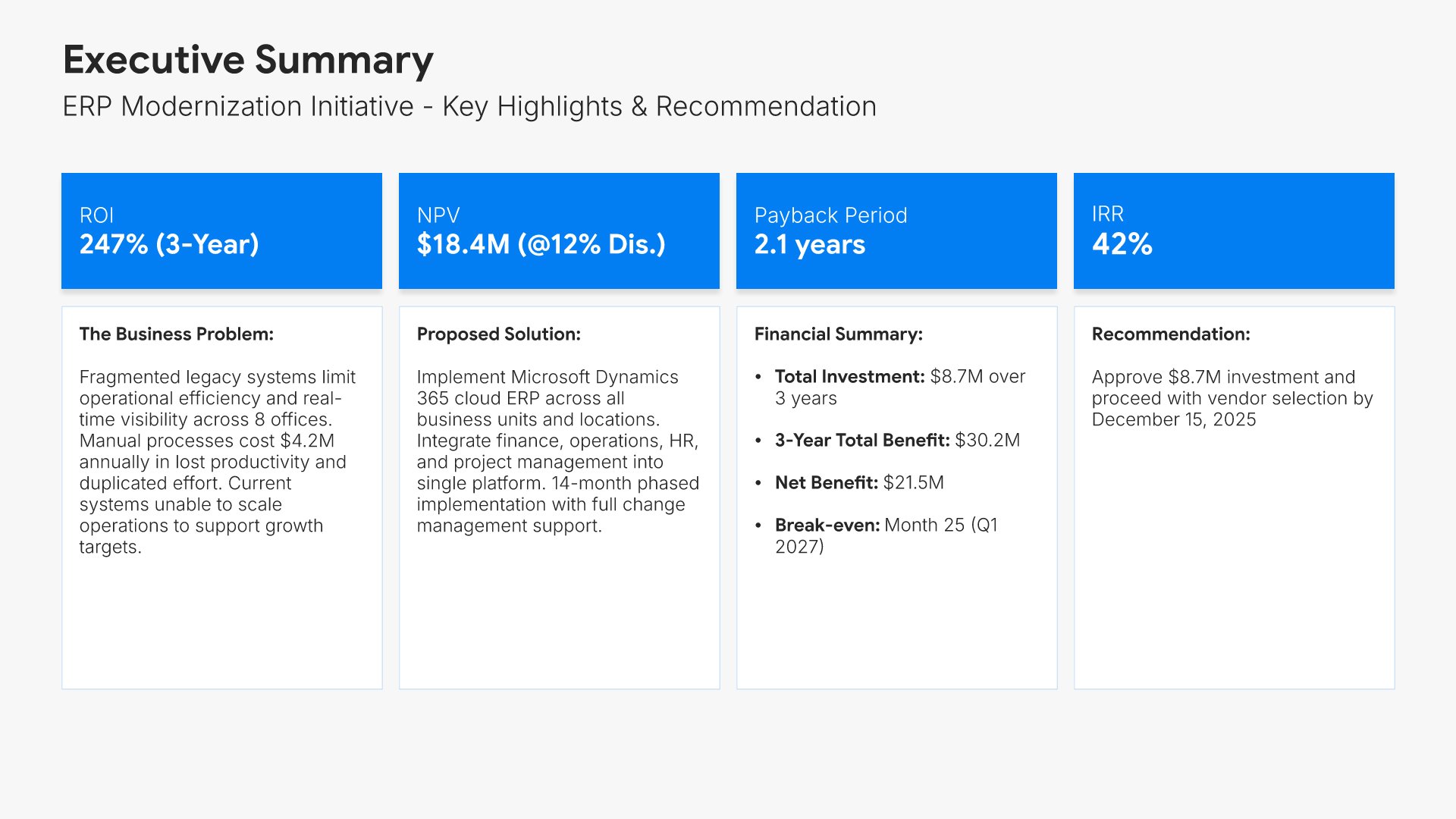The height and width of the screenshot is (819, 1456).
Task: Select the Microsoft Dynamics 365 paragraph
Action: (557, 450)
